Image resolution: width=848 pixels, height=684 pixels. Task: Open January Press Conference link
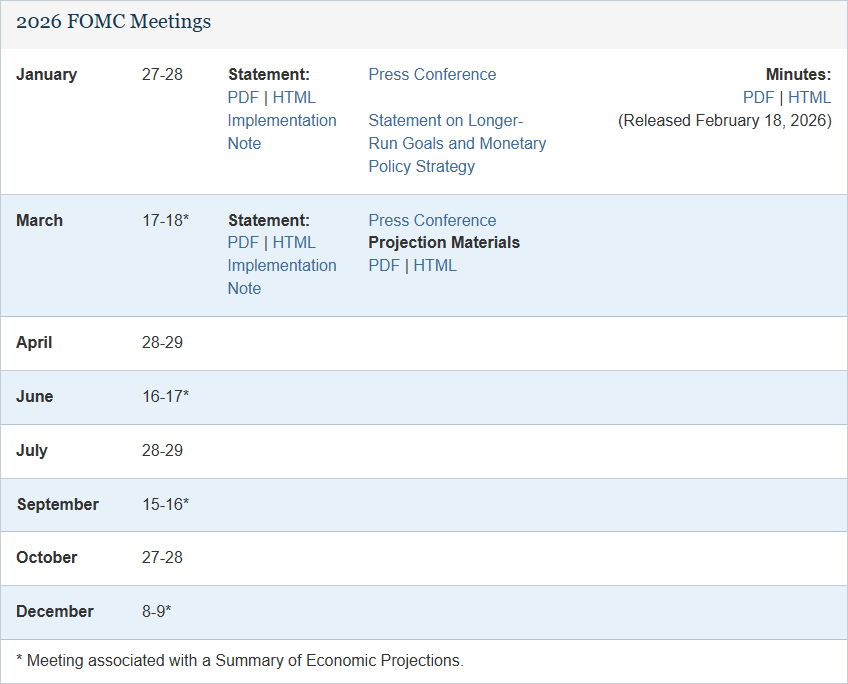point(432,75)
